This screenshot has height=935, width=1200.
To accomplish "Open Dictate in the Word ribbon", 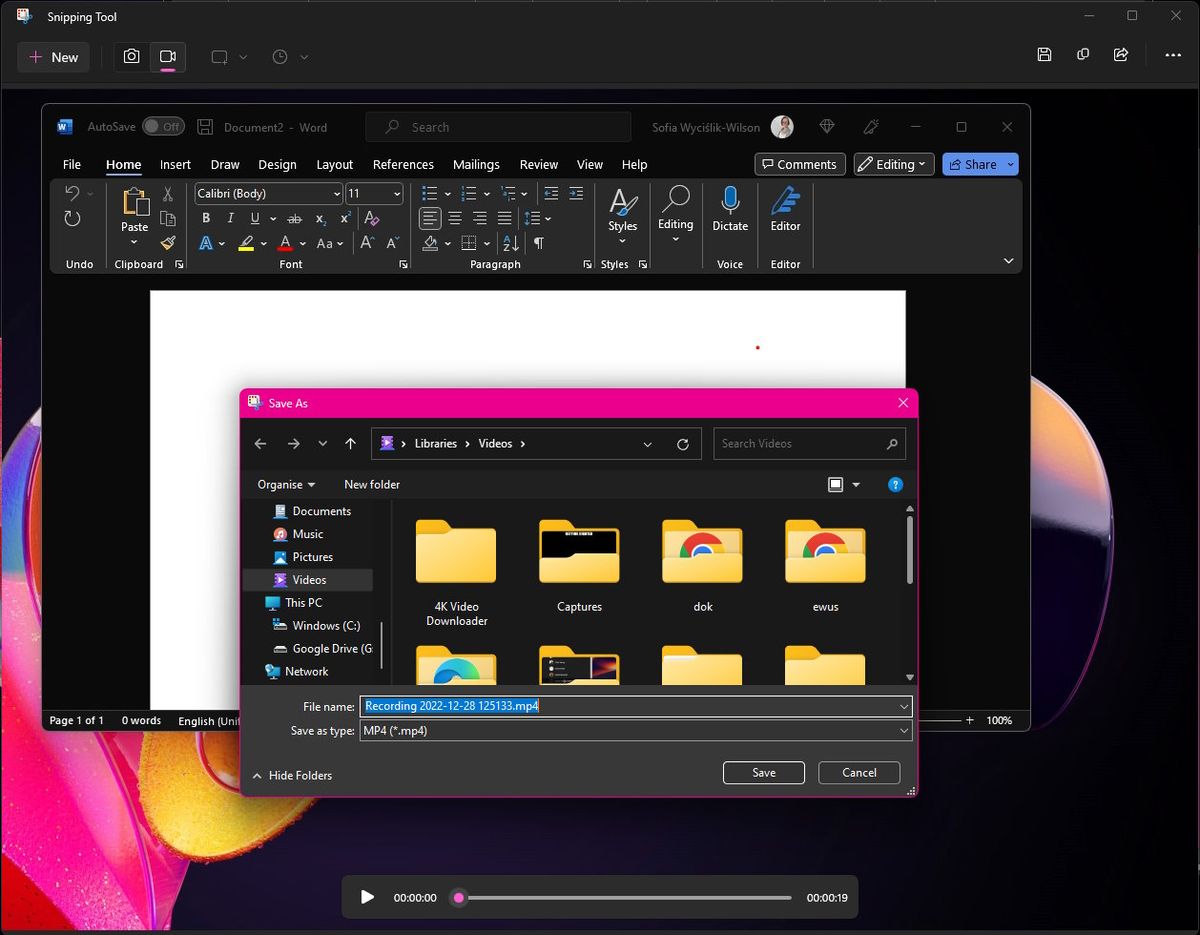I will [729, 213].
